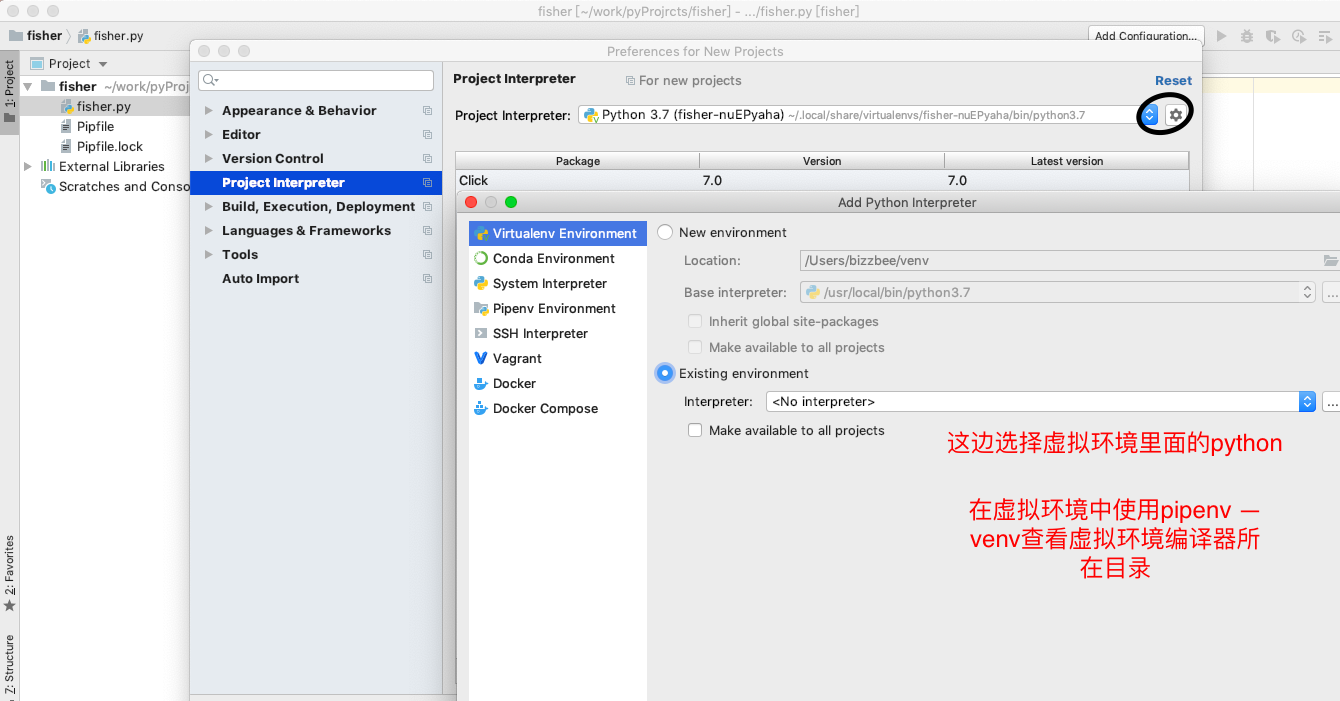The height and width of the screenshot is (701, 1340).
Task: Select Virtualenv Environment in interpreter list
Action: click(x=557, y=233)
